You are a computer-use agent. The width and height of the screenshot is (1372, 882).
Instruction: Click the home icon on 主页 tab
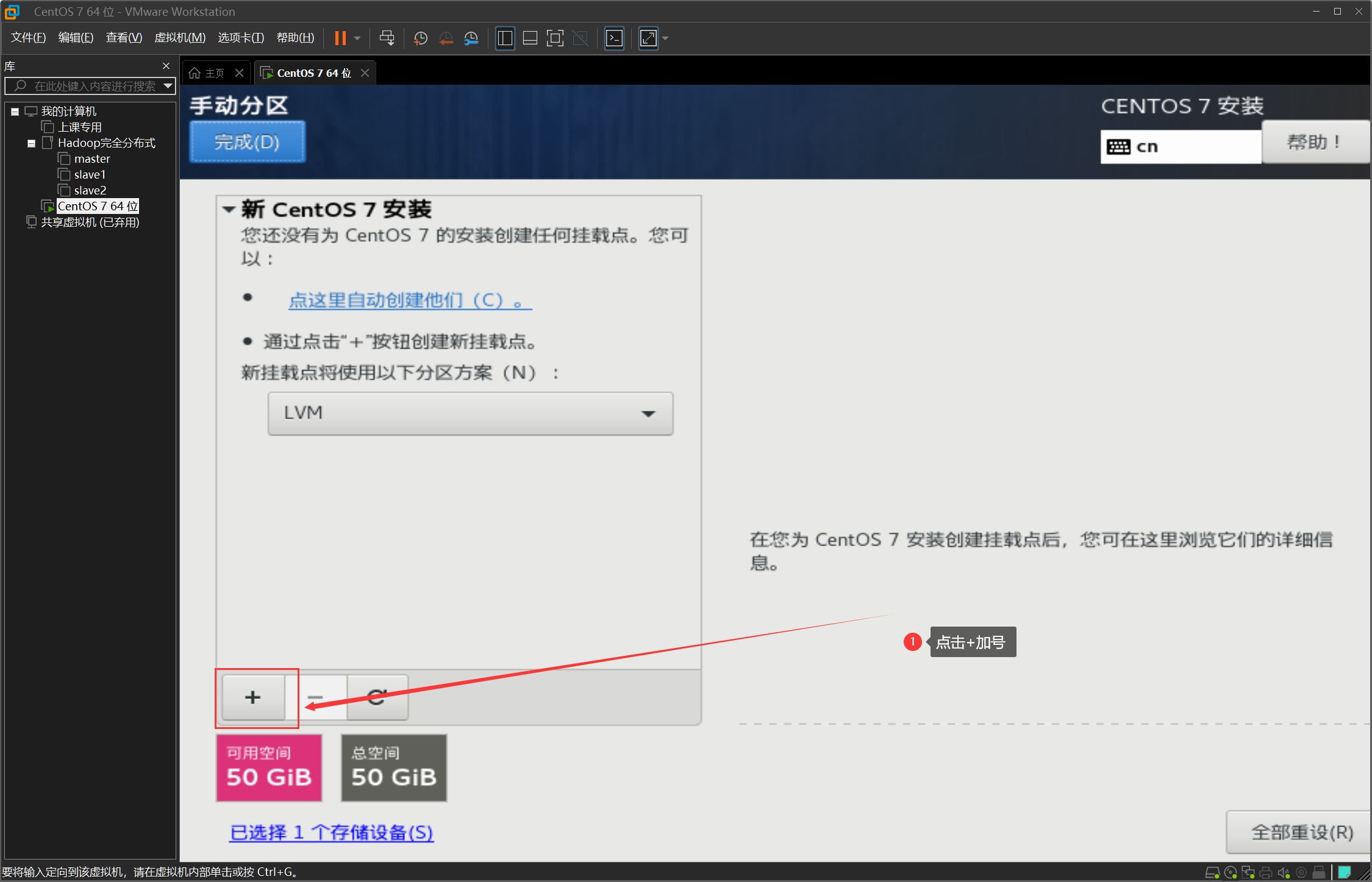(194, 73)
